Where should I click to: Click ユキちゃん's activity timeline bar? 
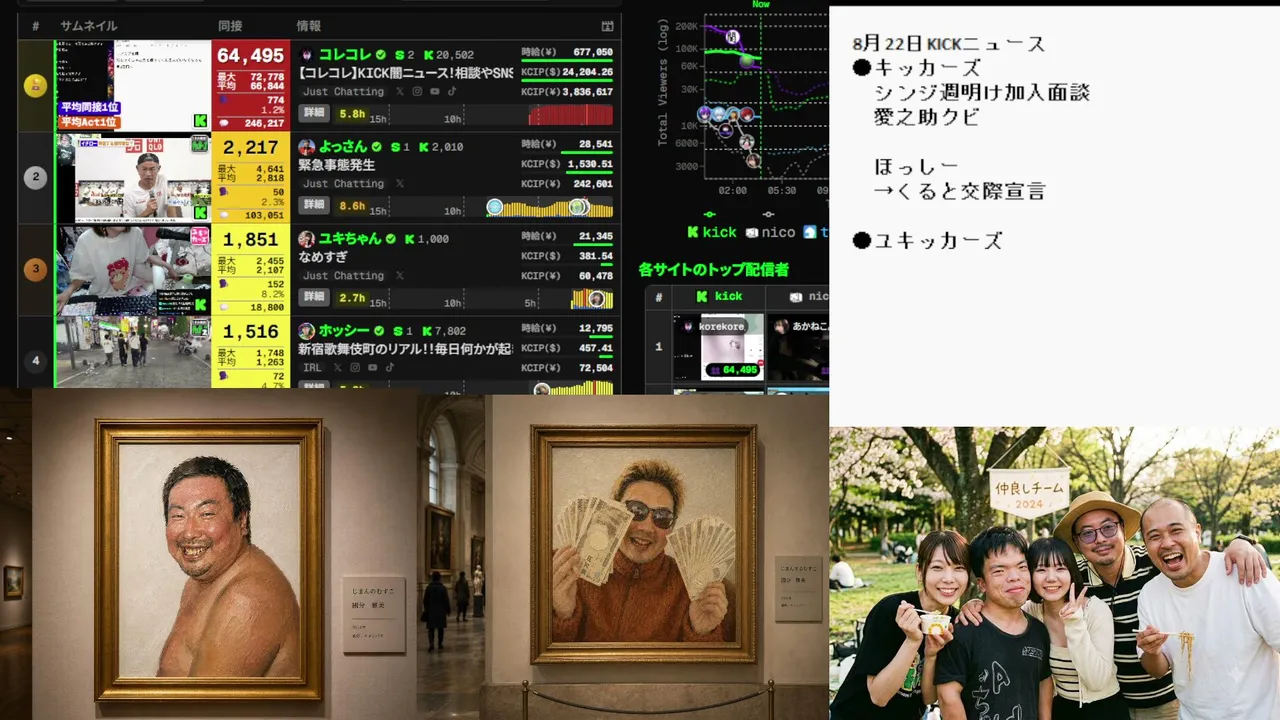click(592, 299)
